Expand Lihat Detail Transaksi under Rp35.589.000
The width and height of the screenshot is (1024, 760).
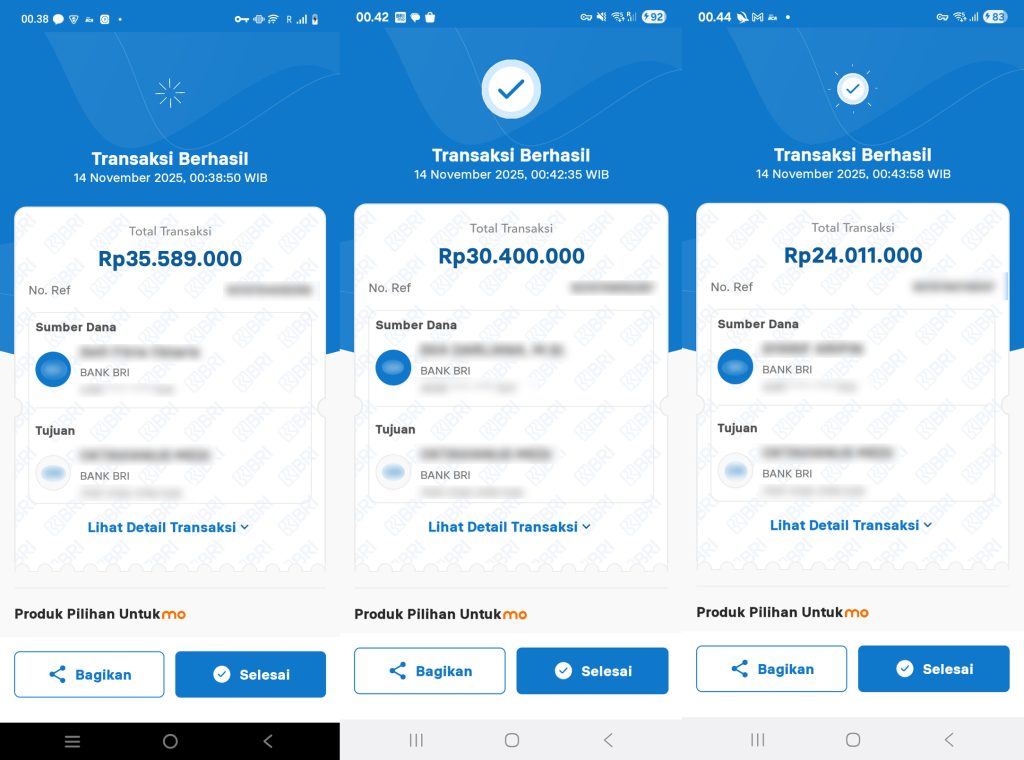tap(168, 527)
